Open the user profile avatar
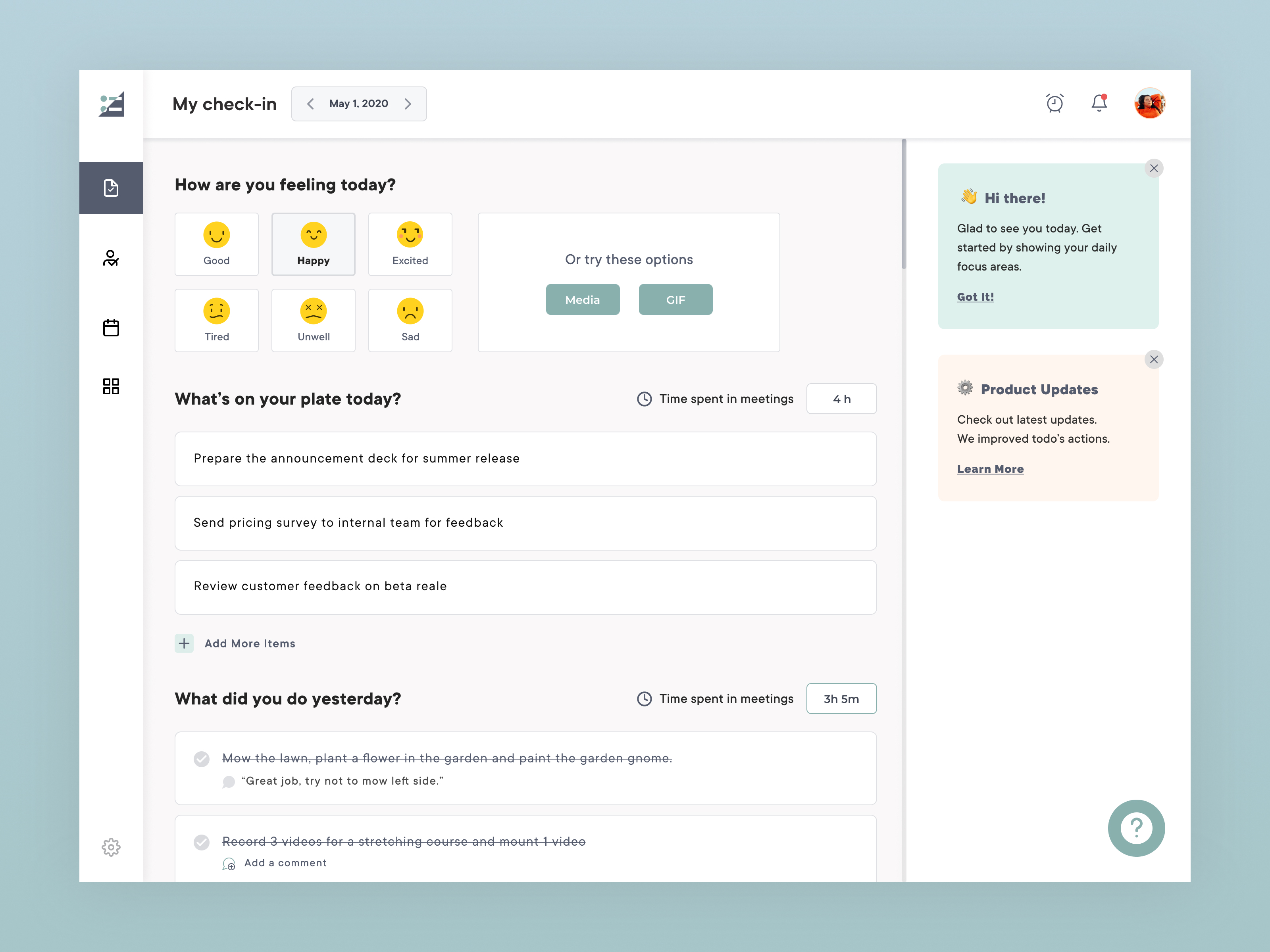The height and width of the screenshot is (952, 1270). [1149, 103]
